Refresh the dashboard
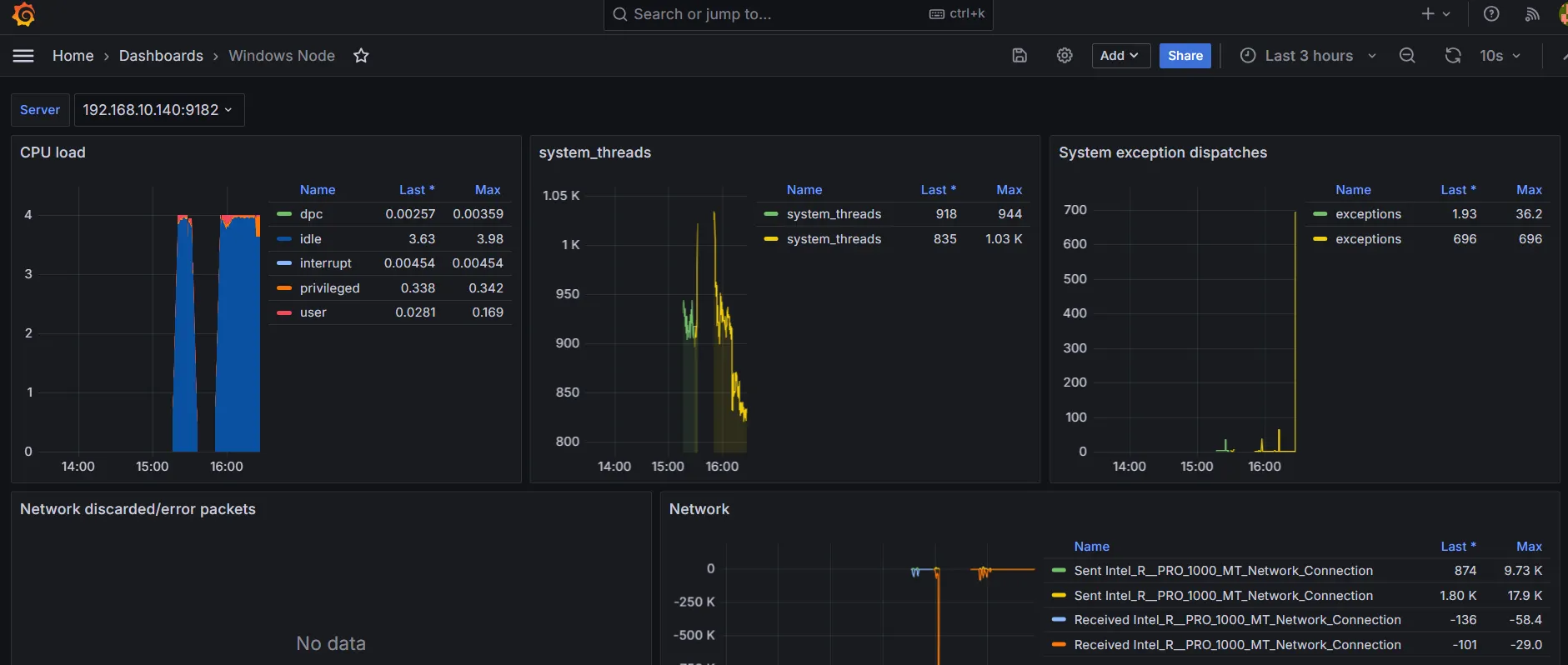Screen dimensions: 1568x665 pos(1453,56)
